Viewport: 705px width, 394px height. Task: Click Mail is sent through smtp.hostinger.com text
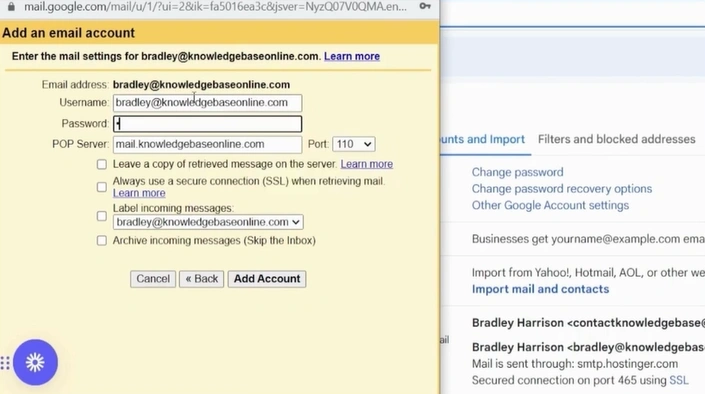tap(575, 364)
